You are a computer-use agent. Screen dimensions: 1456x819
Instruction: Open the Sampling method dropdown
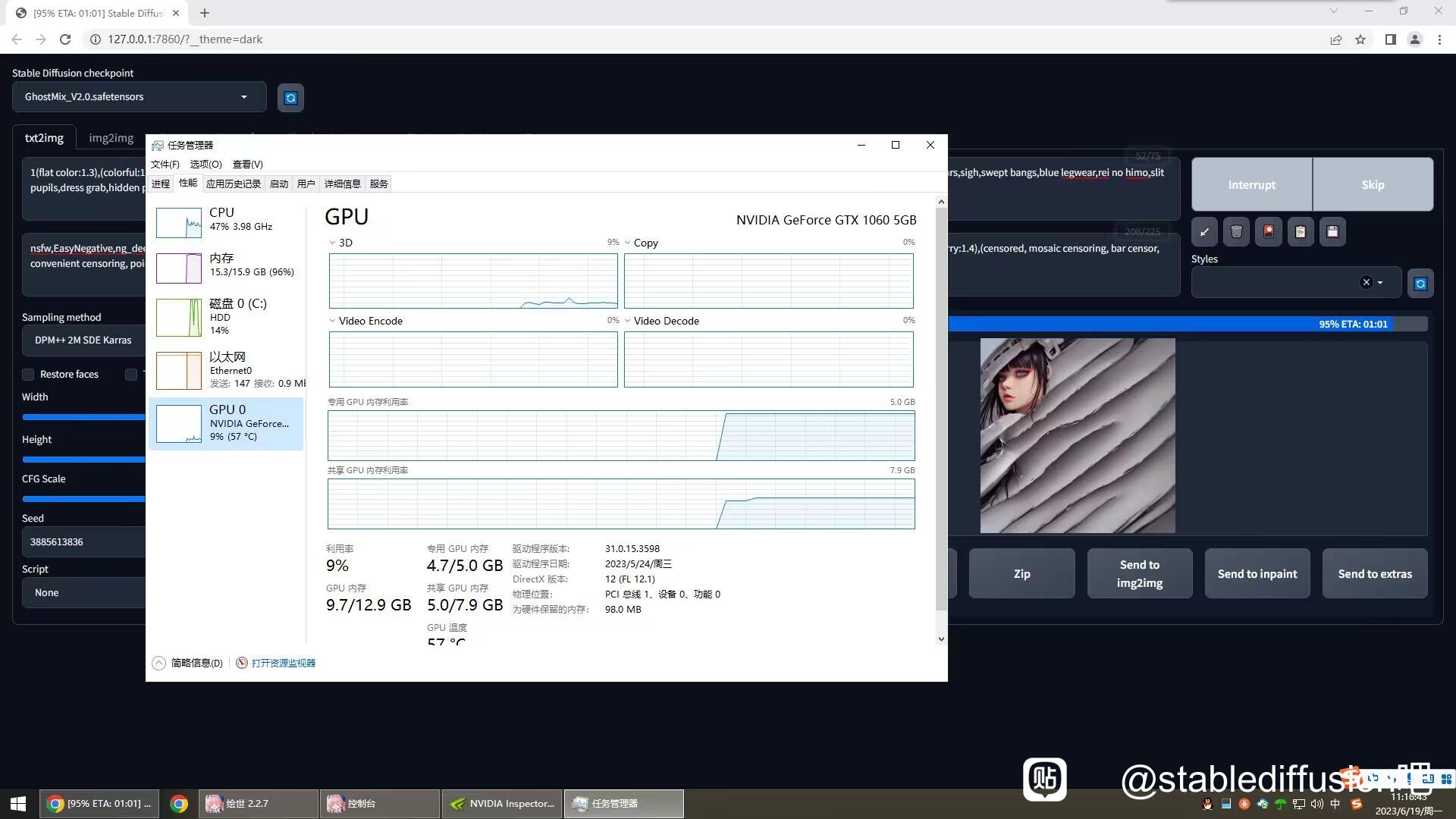pyautogui.click(x=83, y=340)
